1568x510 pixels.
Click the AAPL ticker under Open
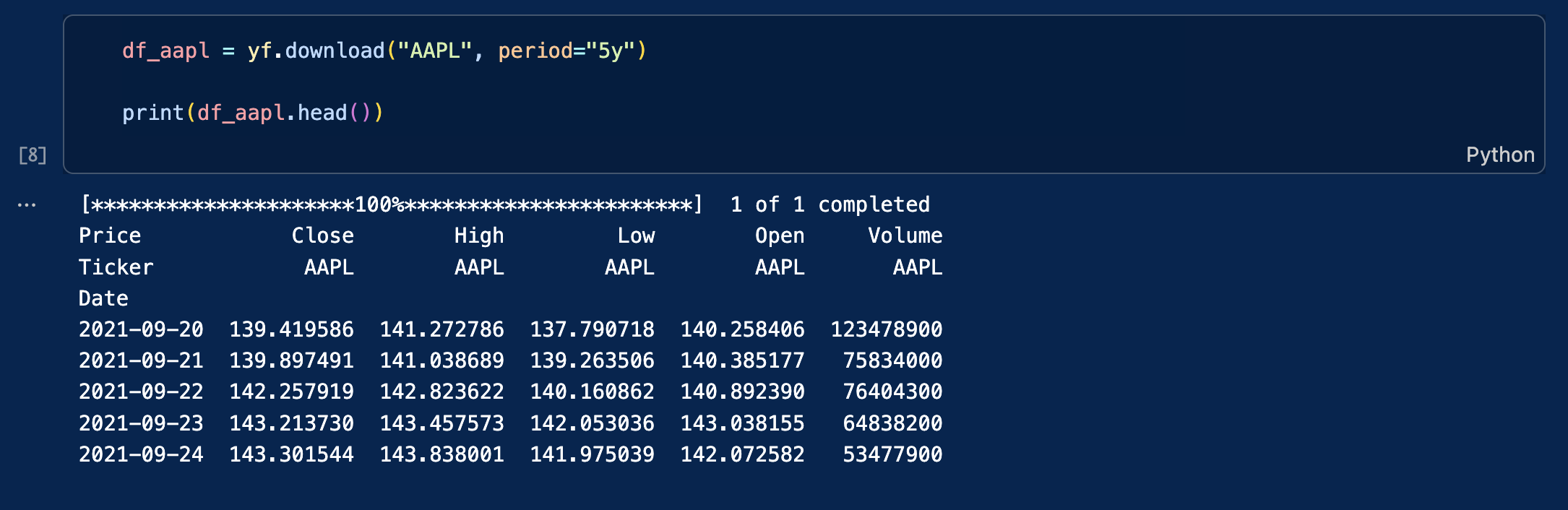(x=780, y=267)
